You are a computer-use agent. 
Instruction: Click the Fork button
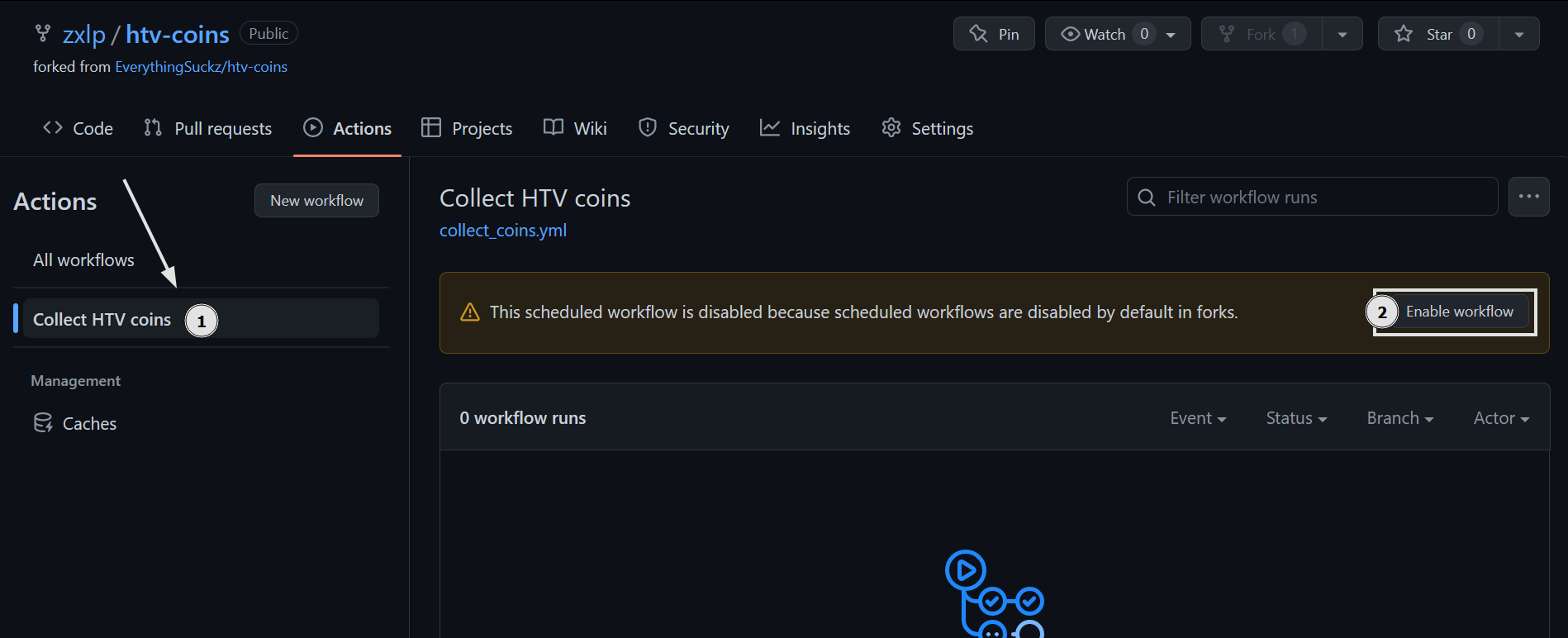1262,34
